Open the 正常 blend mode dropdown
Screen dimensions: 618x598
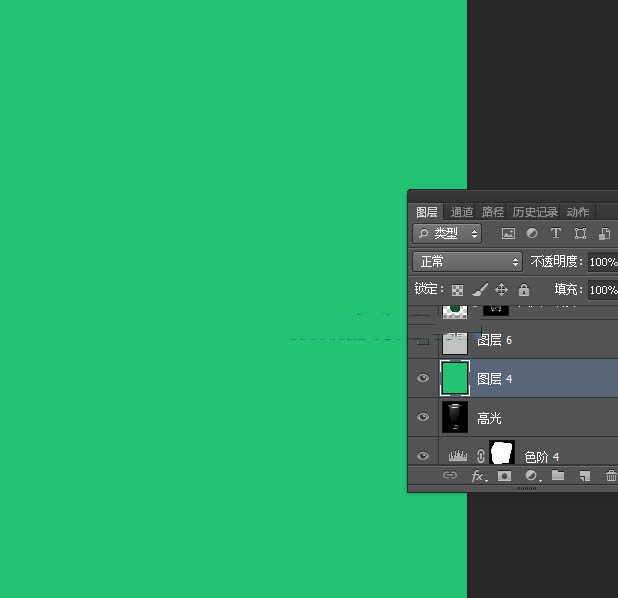pos(467,261)
